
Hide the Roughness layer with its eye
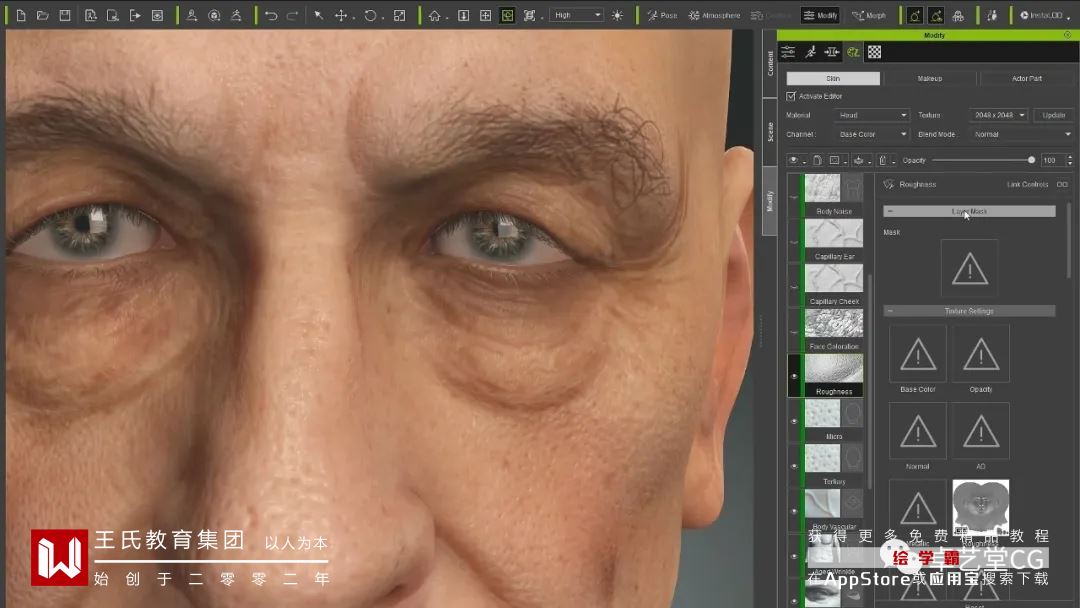tap(794, 376)
